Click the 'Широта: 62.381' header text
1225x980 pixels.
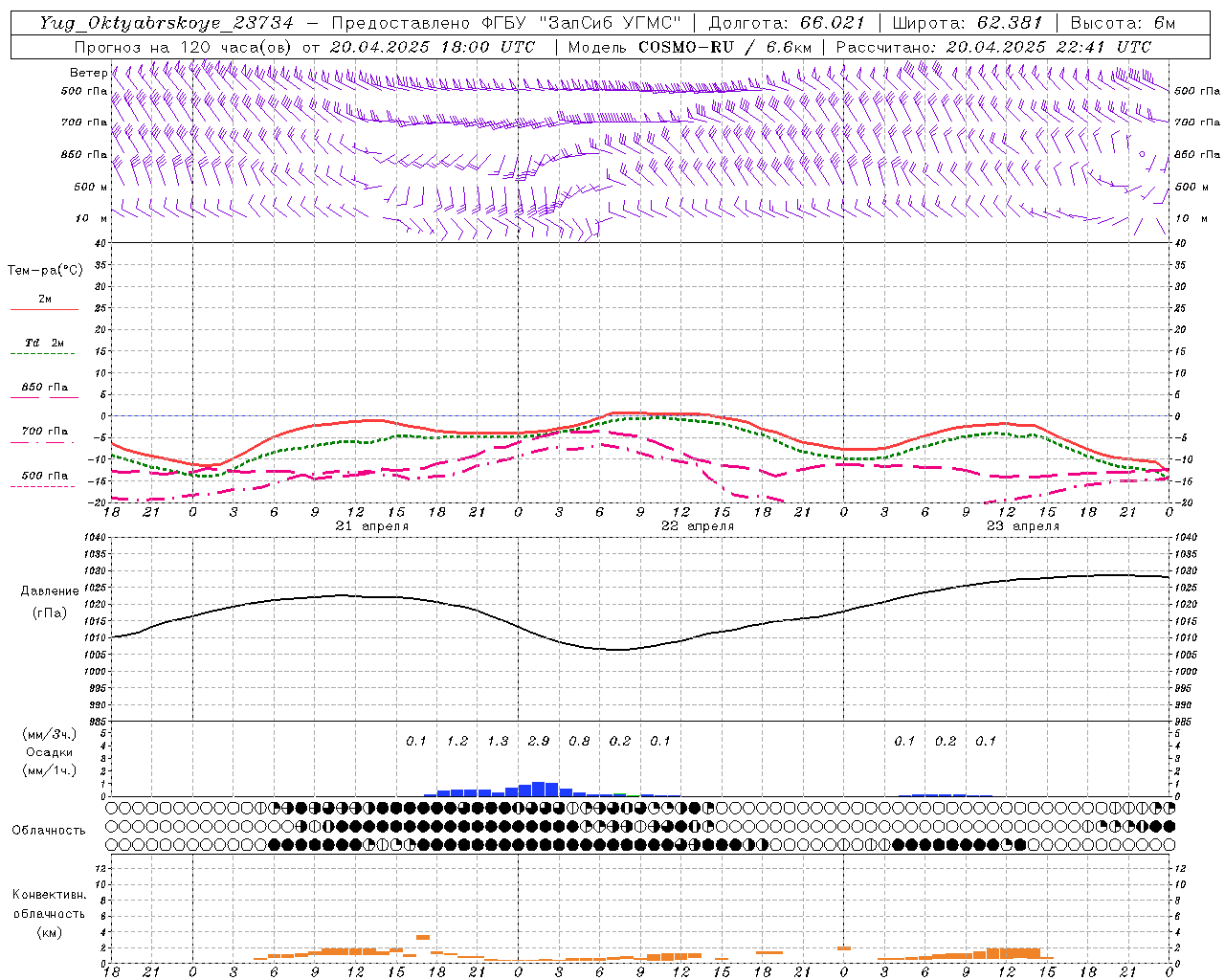(x=967, y=23)
